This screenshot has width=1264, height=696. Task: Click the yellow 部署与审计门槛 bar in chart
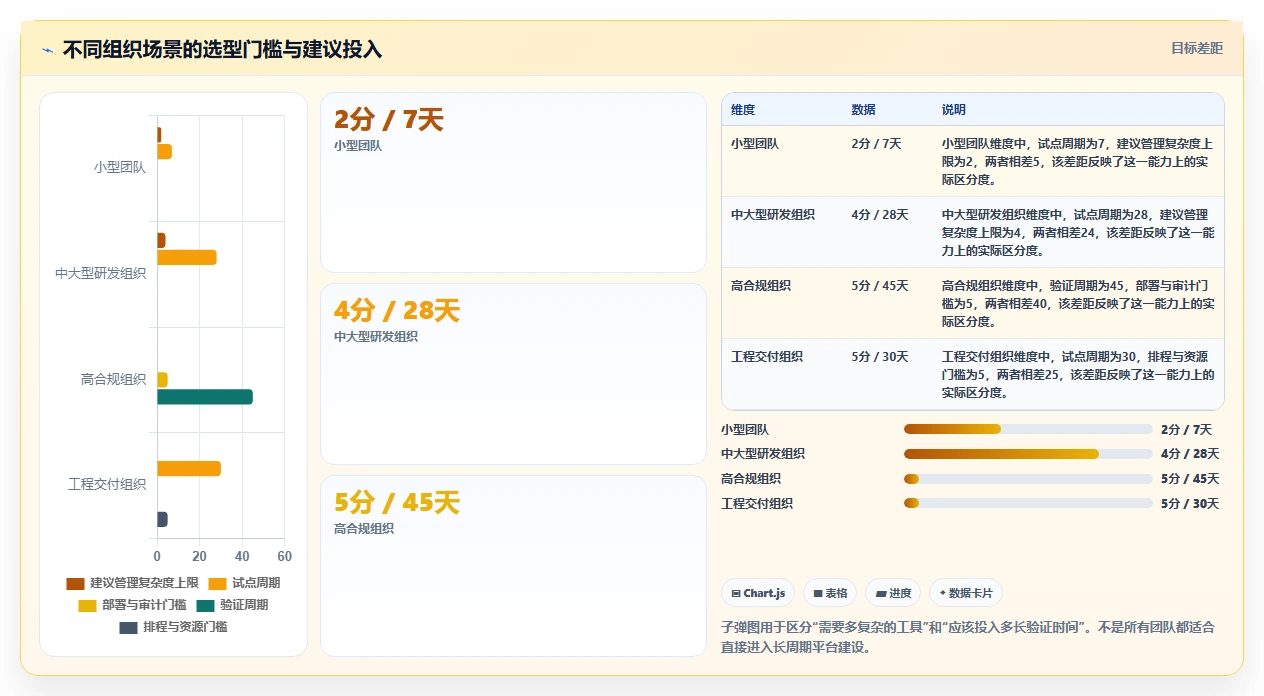pyautogui.click(x=162, y=380)
